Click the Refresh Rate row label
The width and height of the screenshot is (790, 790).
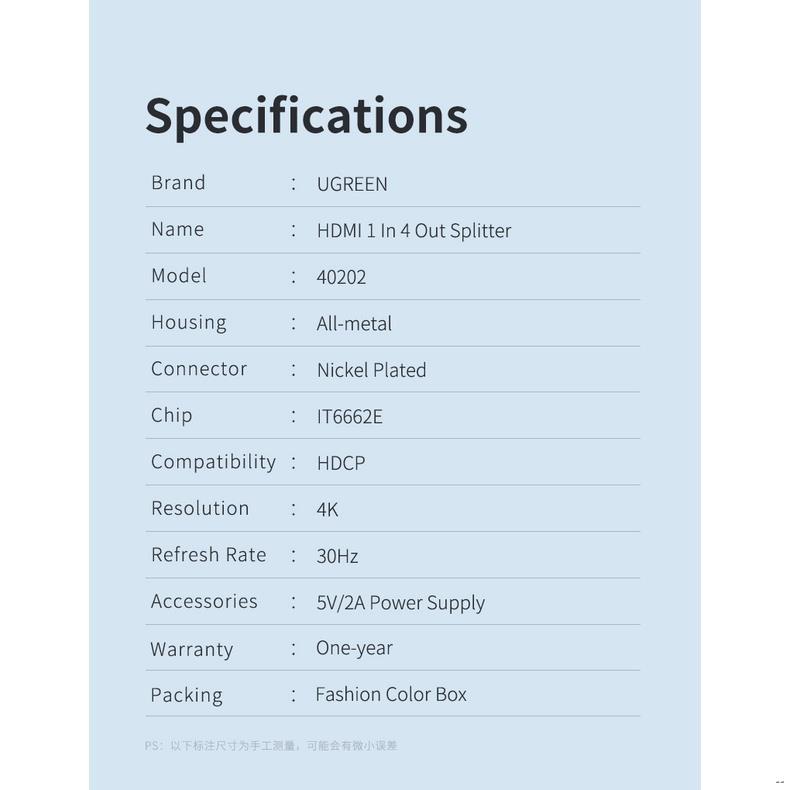[208, 555]
